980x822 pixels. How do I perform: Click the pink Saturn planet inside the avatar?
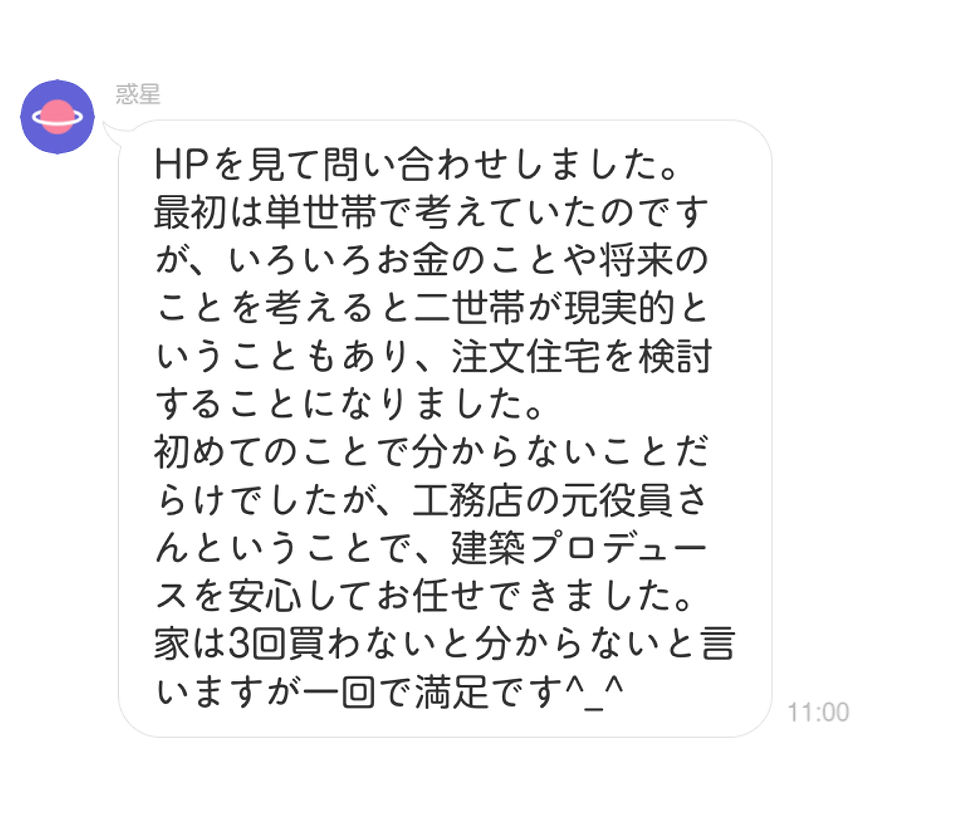click(58, 117)
